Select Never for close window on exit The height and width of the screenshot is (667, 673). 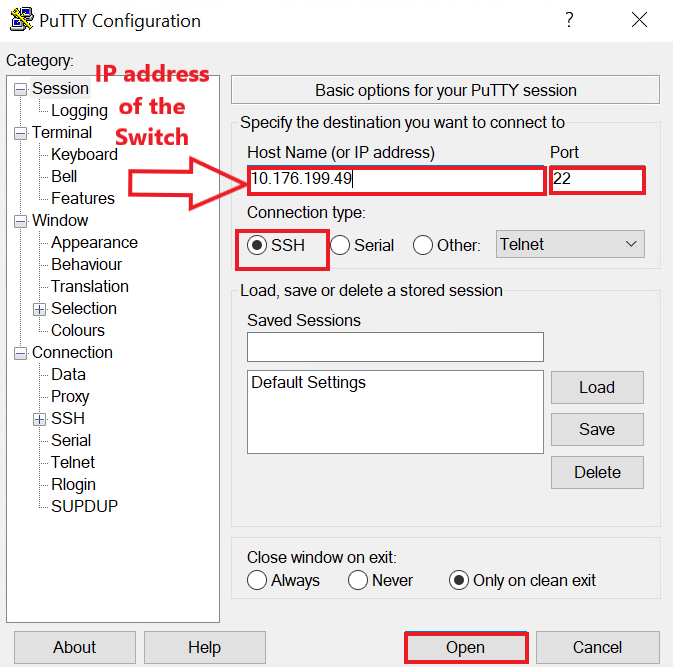pyautogui.click(x=358, y=580)
